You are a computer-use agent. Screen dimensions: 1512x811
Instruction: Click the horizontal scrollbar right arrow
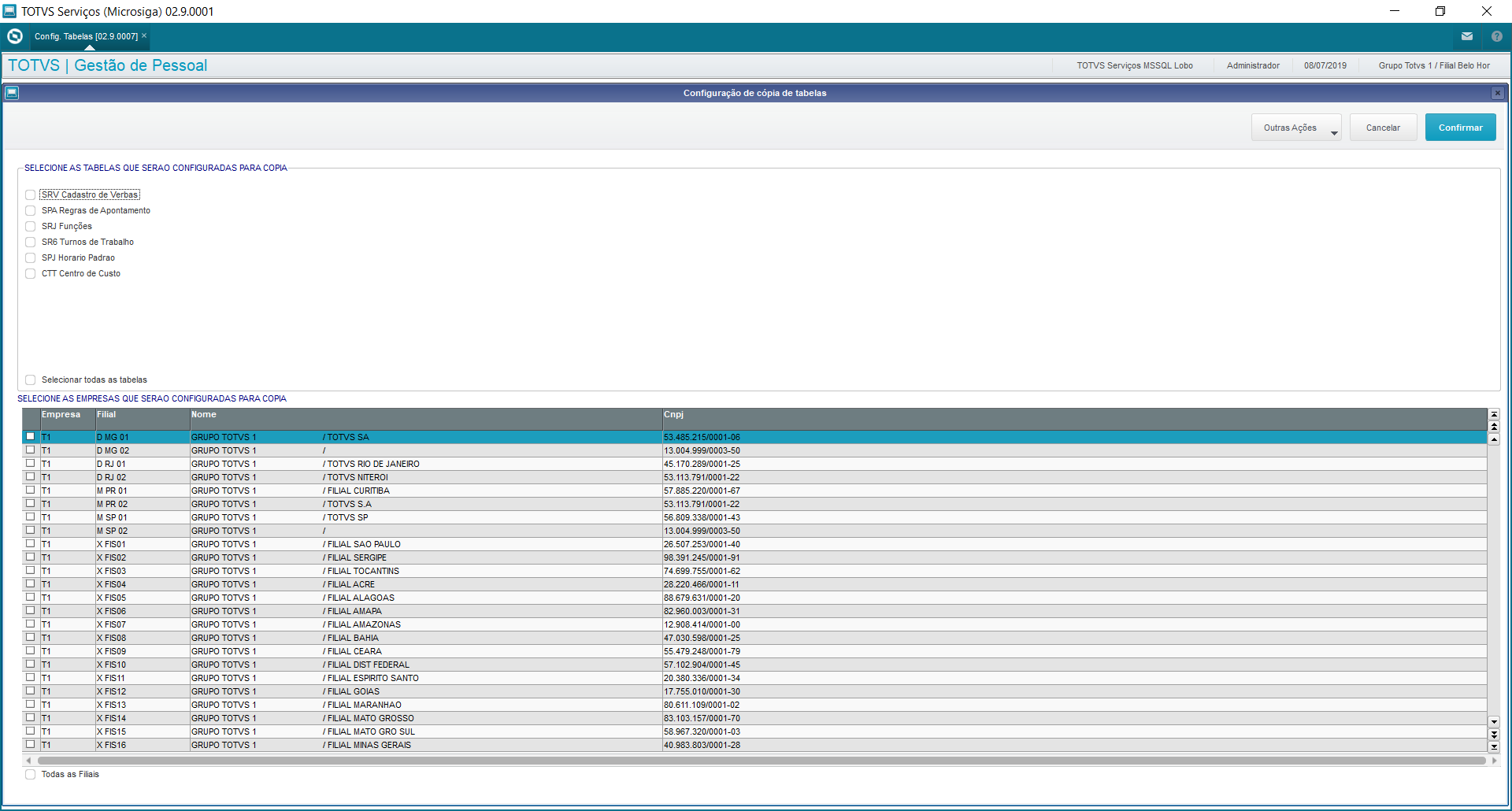(1494, 761)
